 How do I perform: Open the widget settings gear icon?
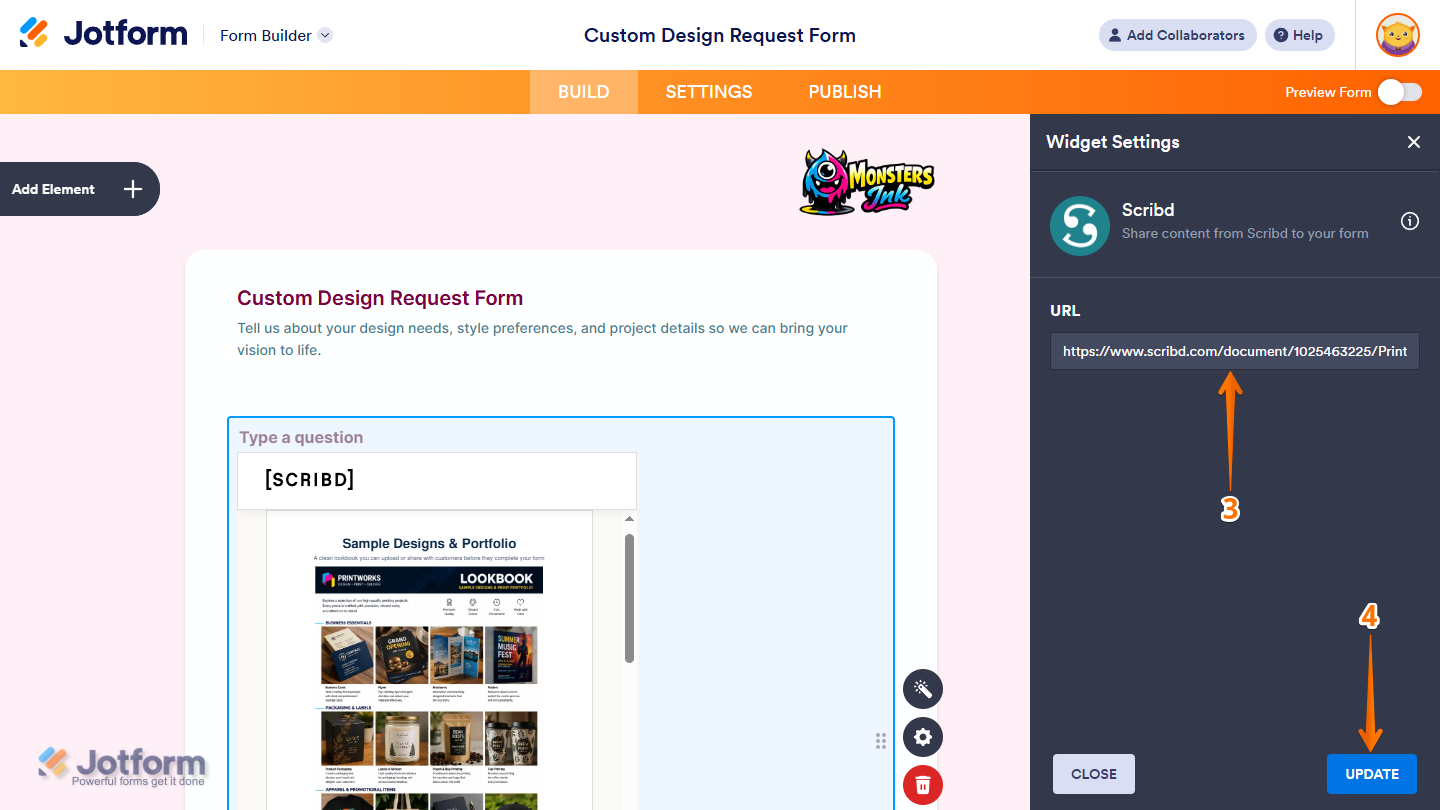(x=922, y=737)
